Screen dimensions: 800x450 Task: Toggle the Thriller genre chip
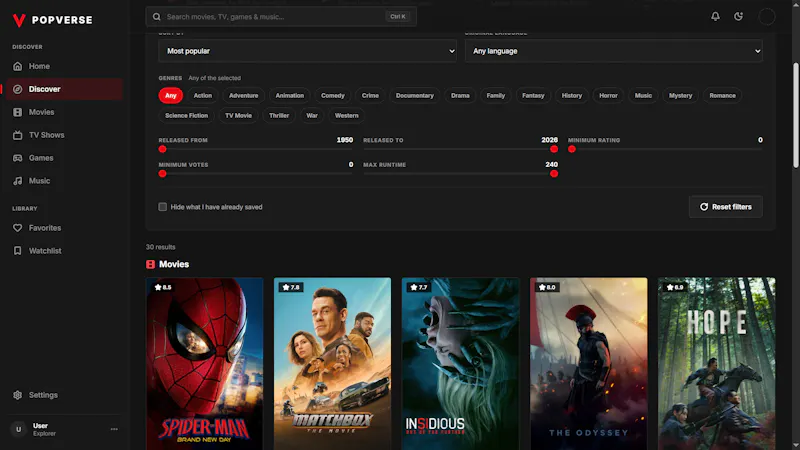279,115
